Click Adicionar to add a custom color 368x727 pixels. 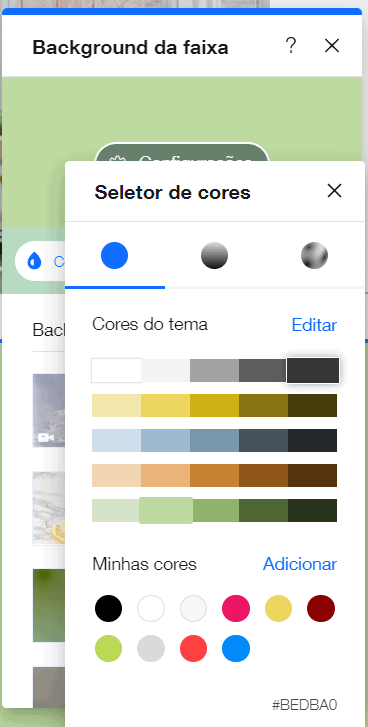coord(300,564)
